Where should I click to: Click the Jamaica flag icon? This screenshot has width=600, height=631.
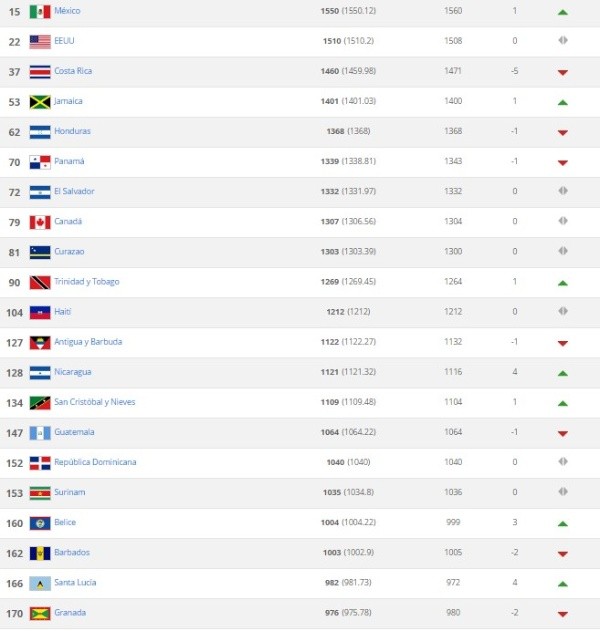[40, 102]
